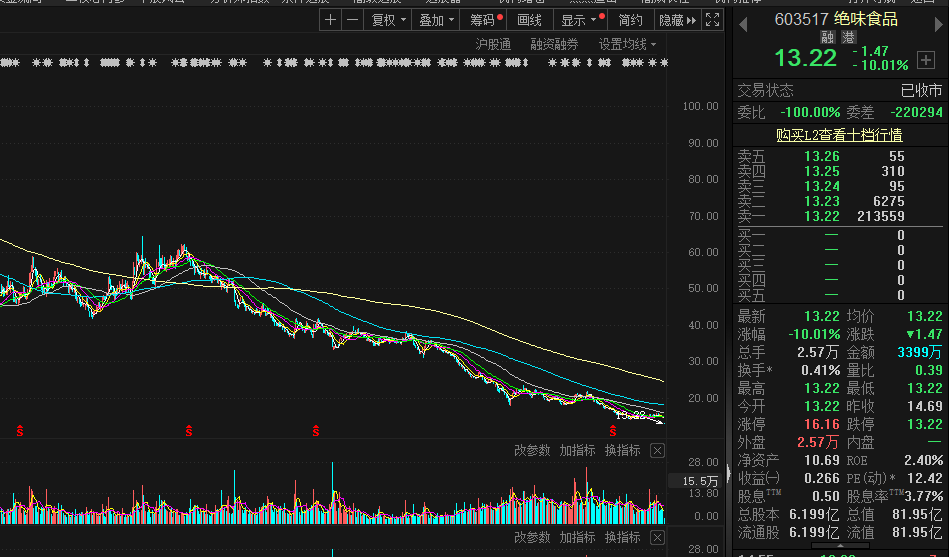Click the 融 margin trading badge

pos(828,37)
